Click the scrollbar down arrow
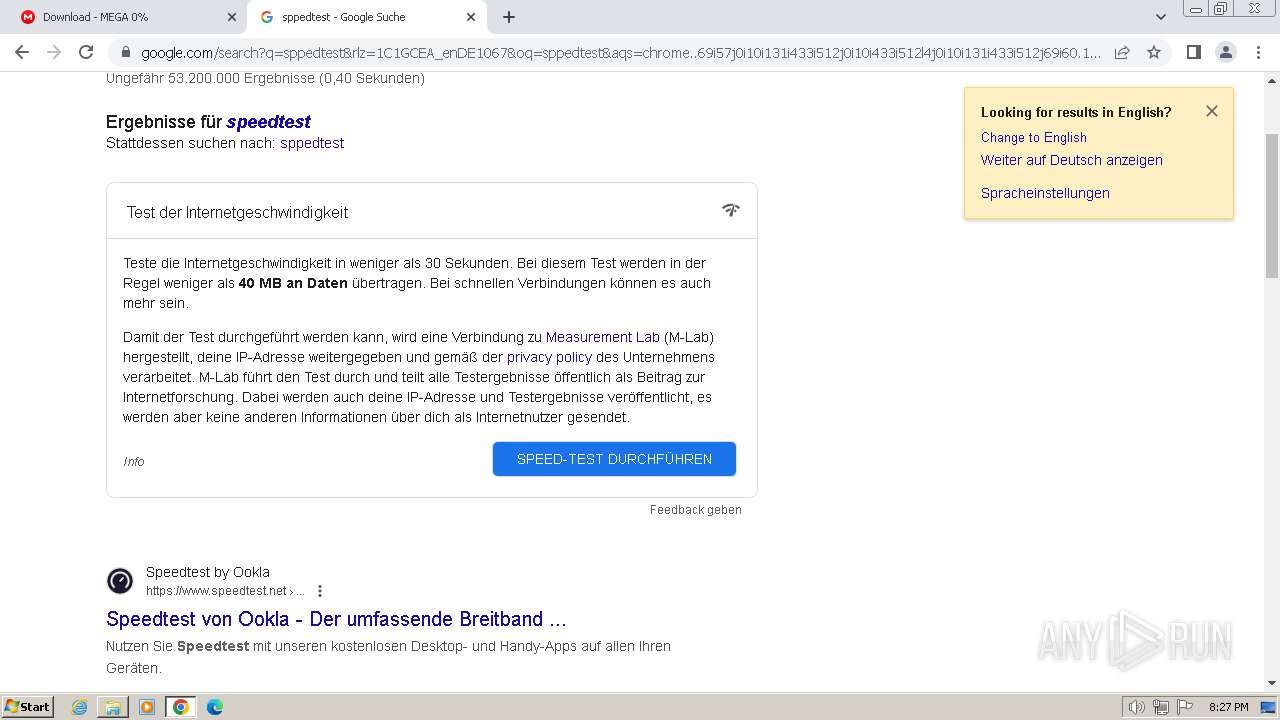1280x720 pixels. tap(1272, 684)
